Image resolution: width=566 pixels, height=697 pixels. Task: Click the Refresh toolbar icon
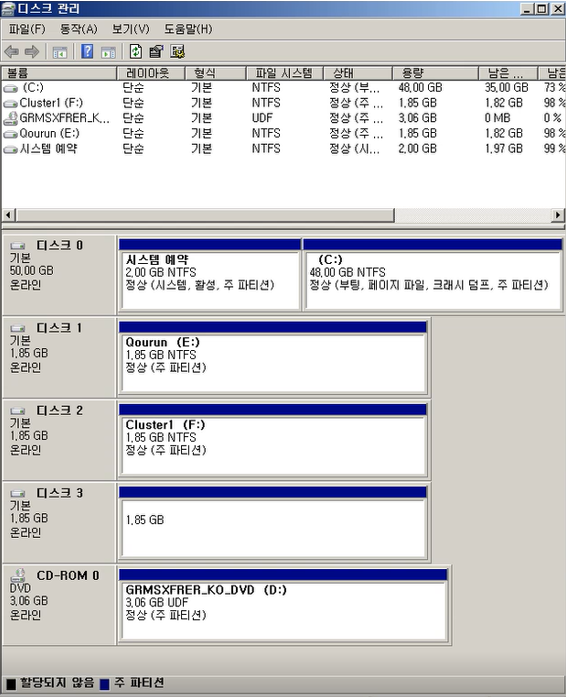click(136, 52)
